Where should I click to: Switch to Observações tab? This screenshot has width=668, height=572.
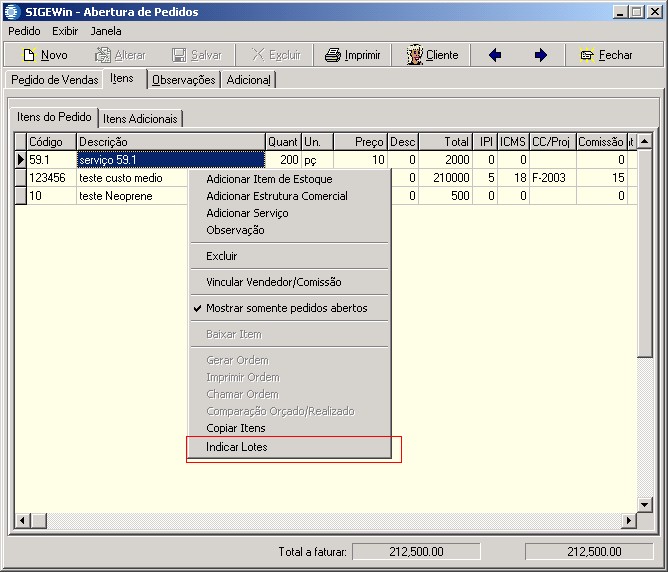(x=184, y=80)
